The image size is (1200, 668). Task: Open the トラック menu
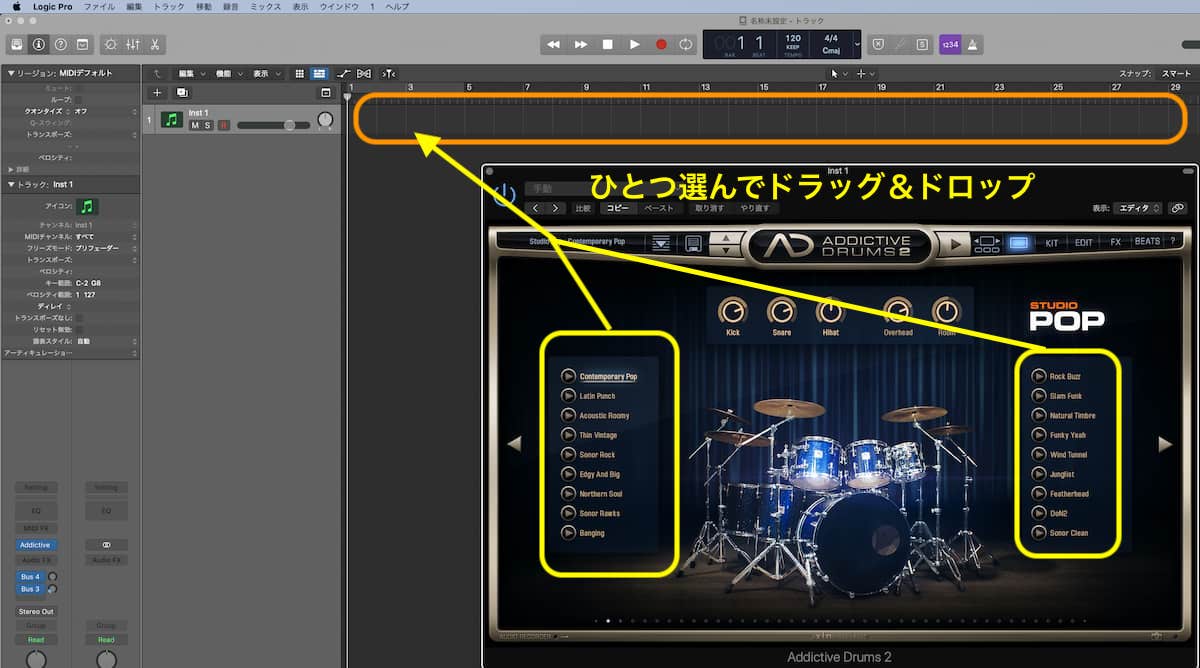tap(169, 6)
